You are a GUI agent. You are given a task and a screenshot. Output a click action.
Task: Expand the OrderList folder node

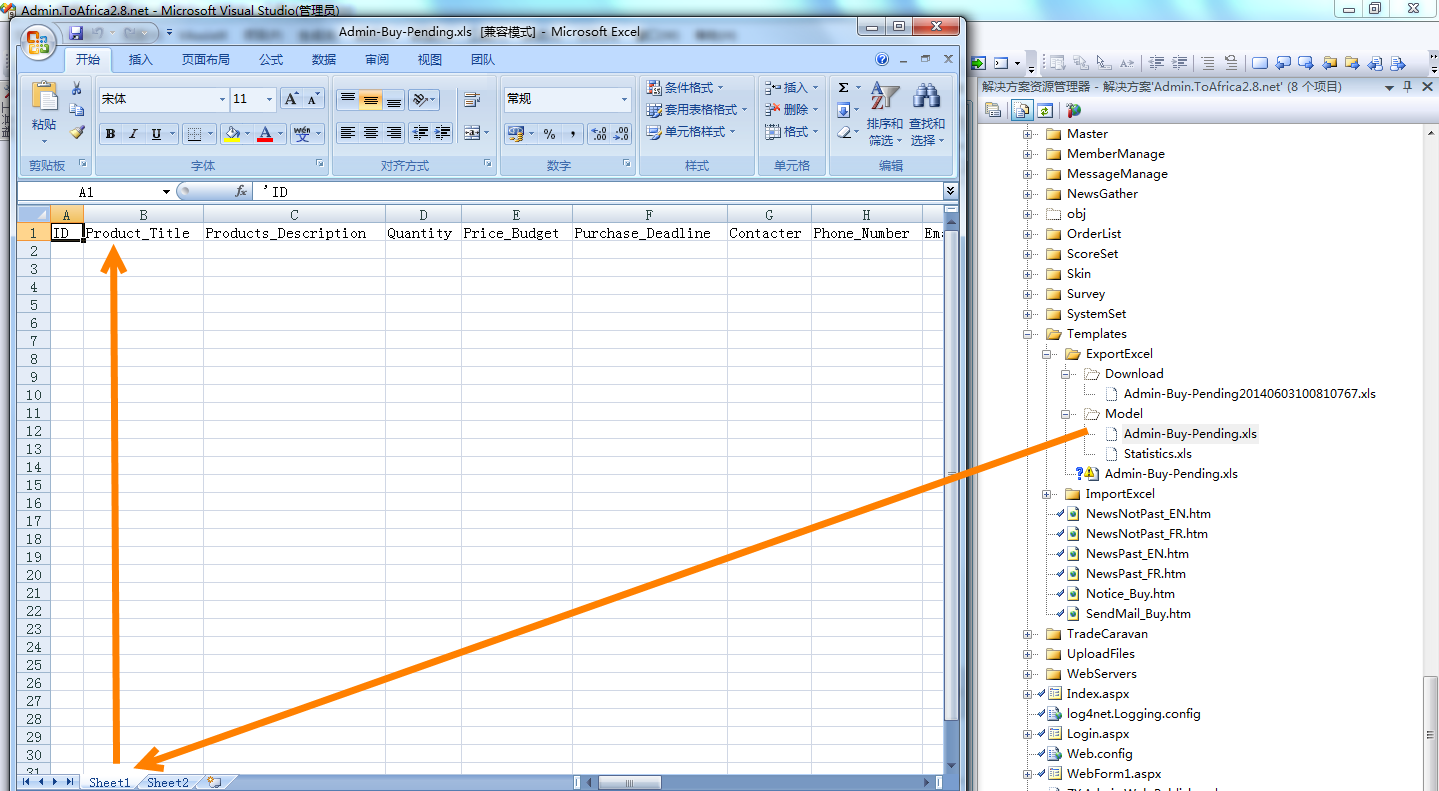[x=1028, y=234]
